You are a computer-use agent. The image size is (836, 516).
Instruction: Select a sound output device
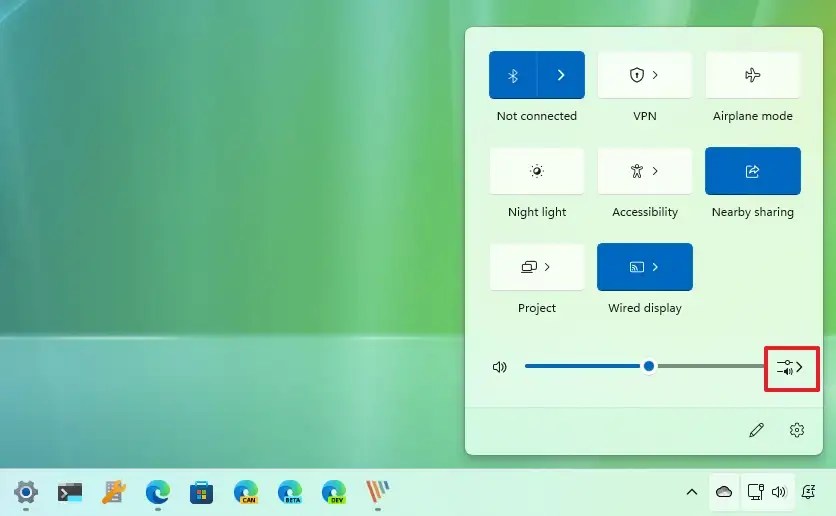tap(790, 367)
